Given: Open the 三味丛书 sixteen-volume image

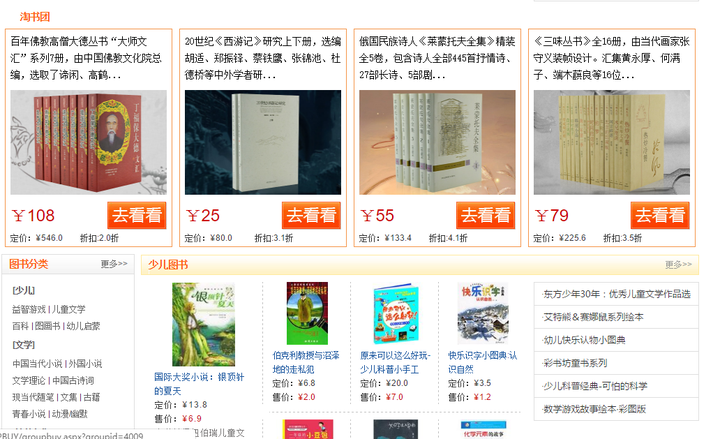Looking at the screenshot, I should pyautogui.click(x=612, y=142).
